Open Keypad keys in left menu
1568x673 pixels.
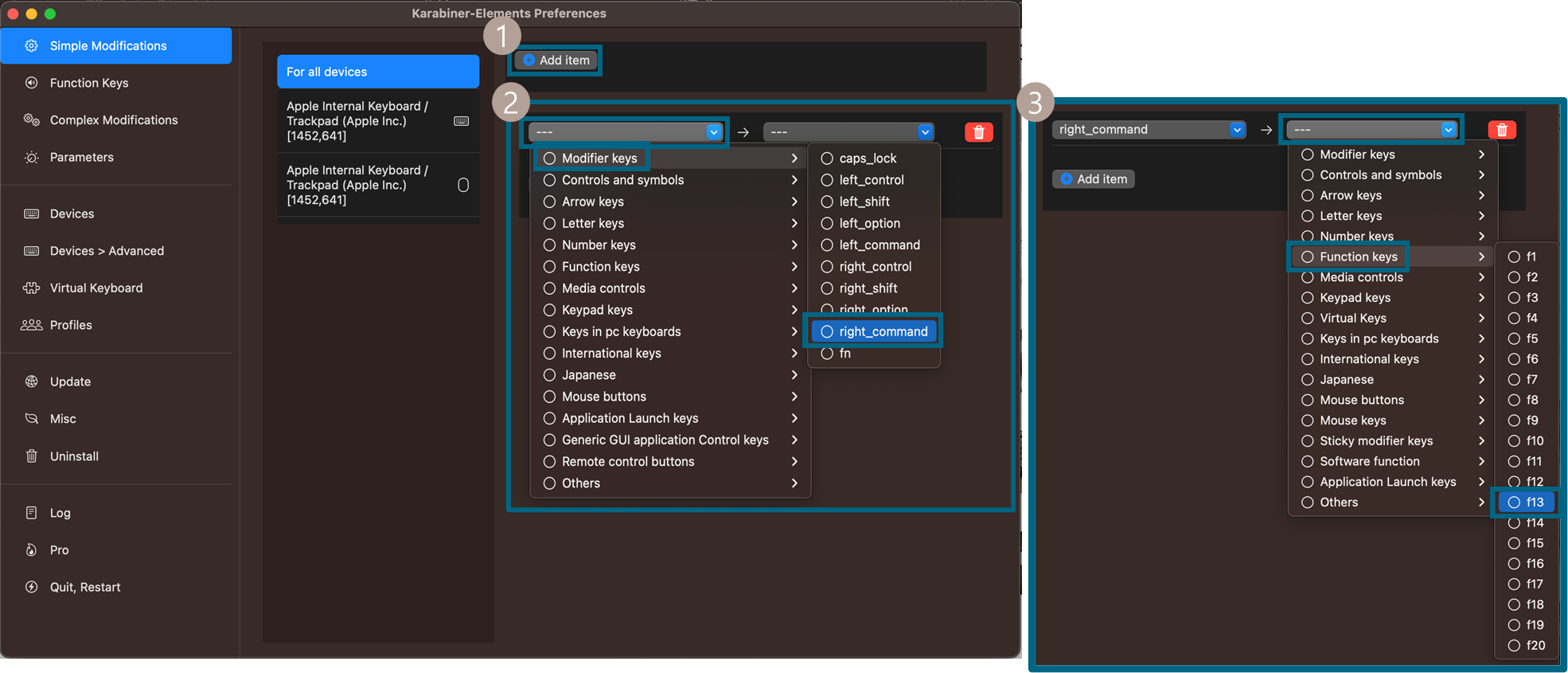click(670, 310)
